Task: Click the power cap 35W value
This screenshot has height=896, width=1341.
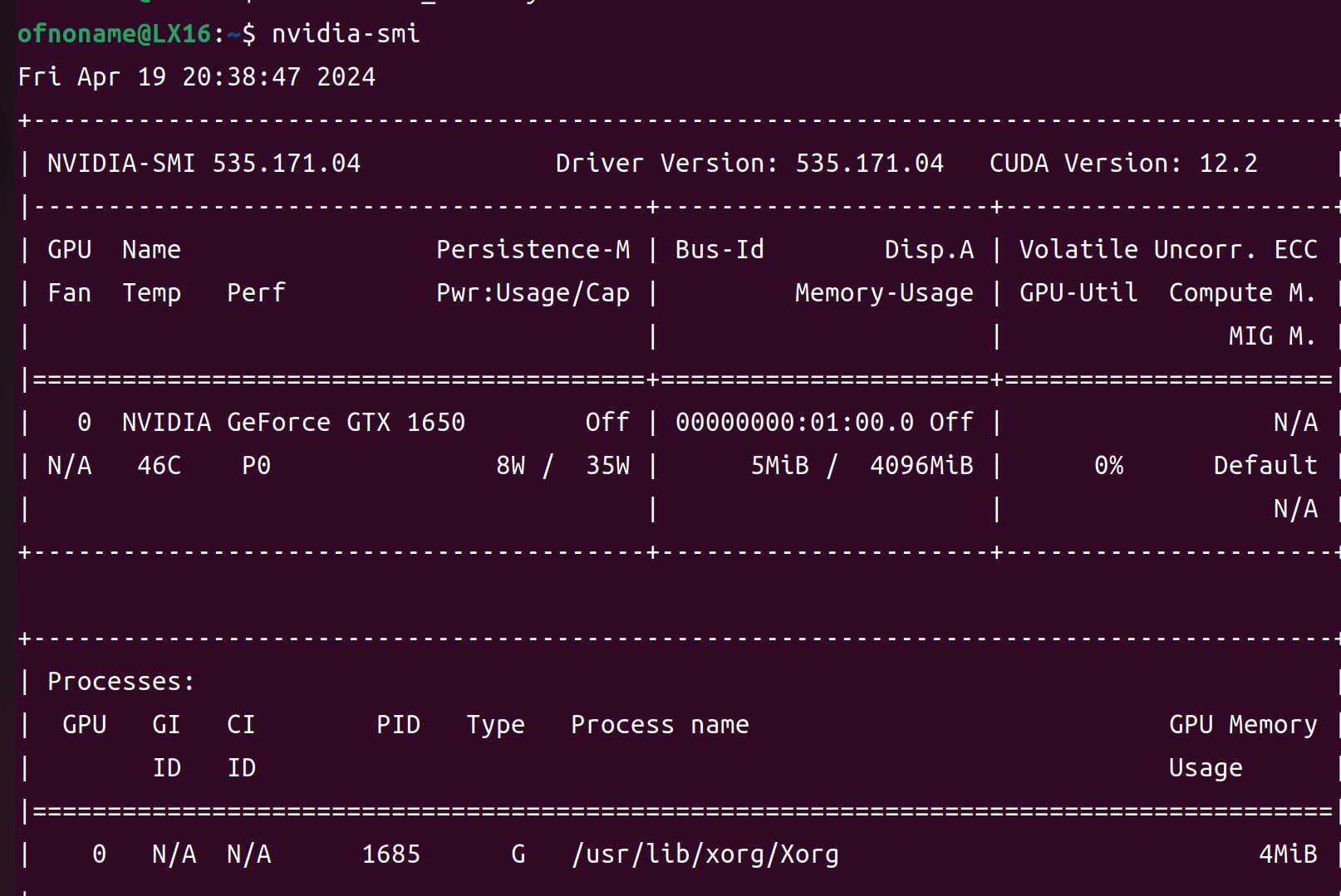Action: coord(607,466)
